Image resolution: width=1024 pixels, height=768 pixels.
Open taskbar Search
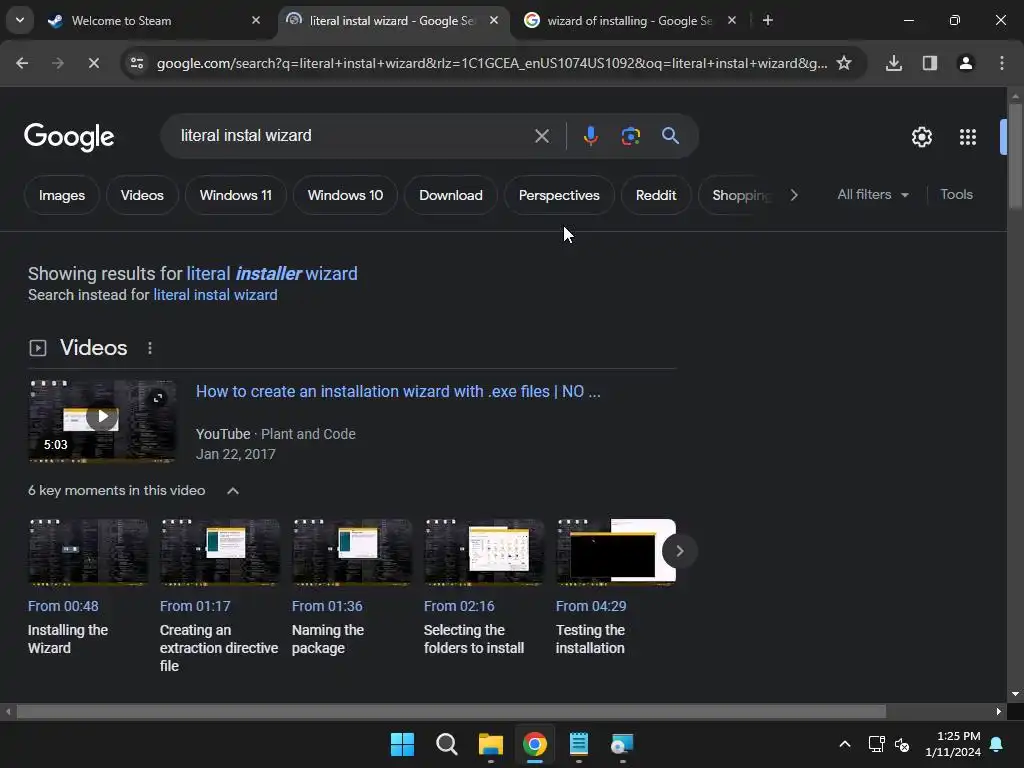(x=447, y=744)
